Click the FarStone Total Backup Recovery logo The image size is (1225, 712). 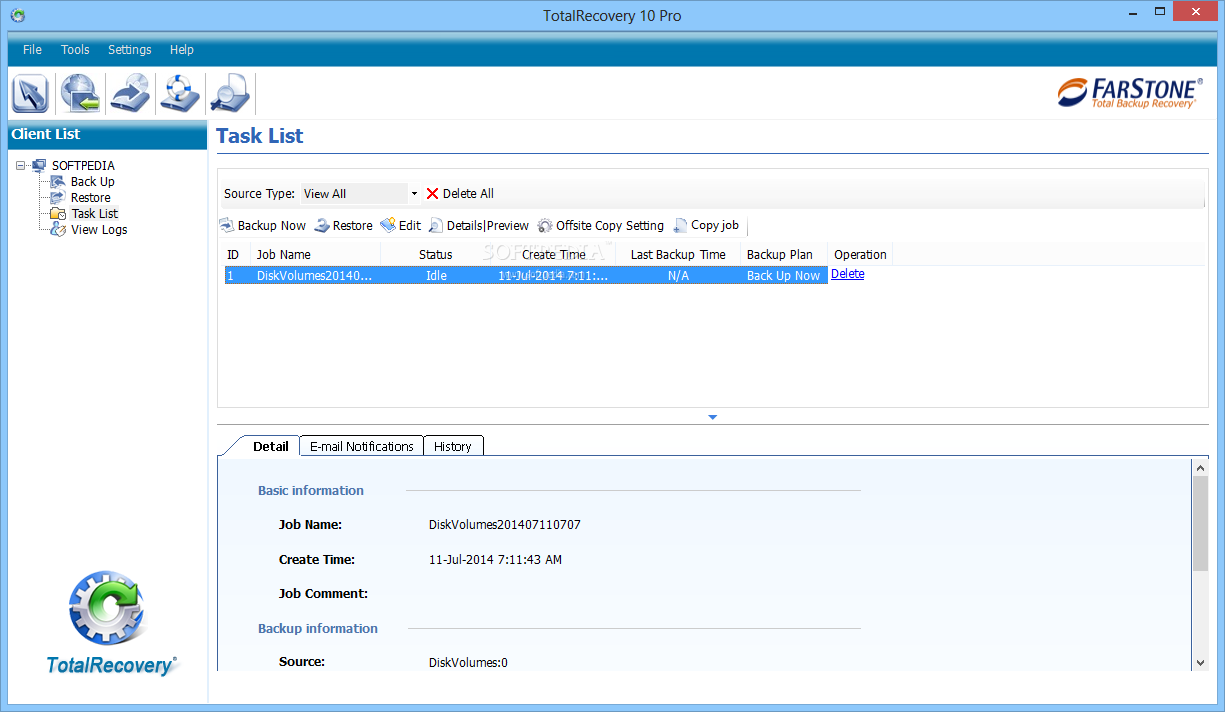(1130, 92)
